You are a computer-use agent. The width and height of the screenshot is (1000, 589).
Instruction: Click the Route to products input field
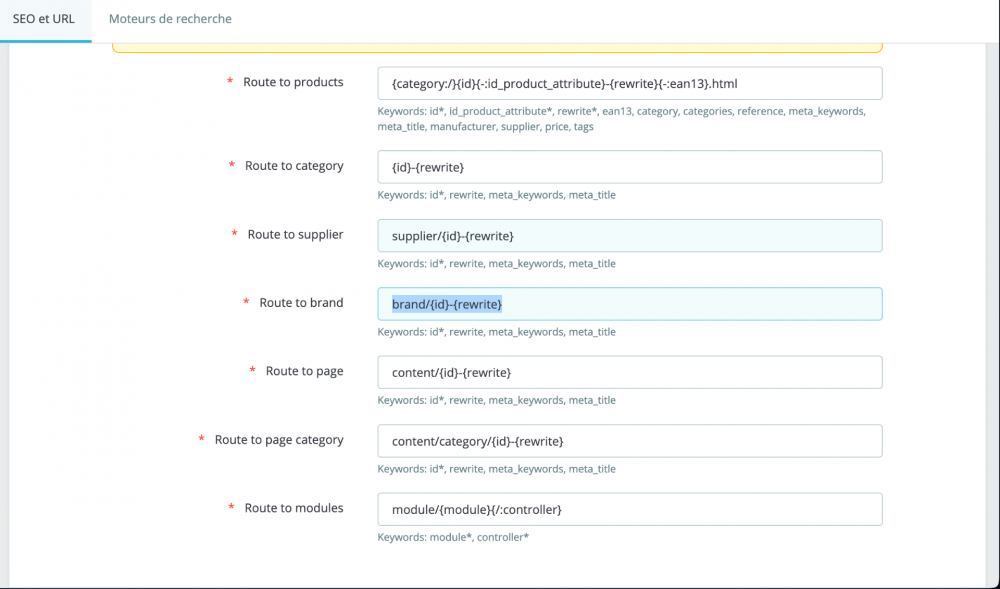pyautogui.click(x=628, y=83)
